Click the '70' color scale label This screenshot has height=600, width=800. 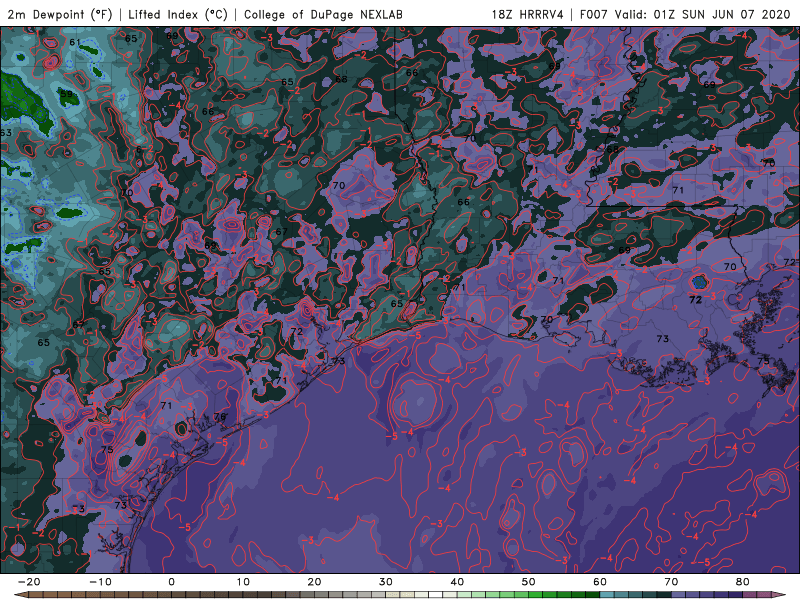tap(671, 582)
